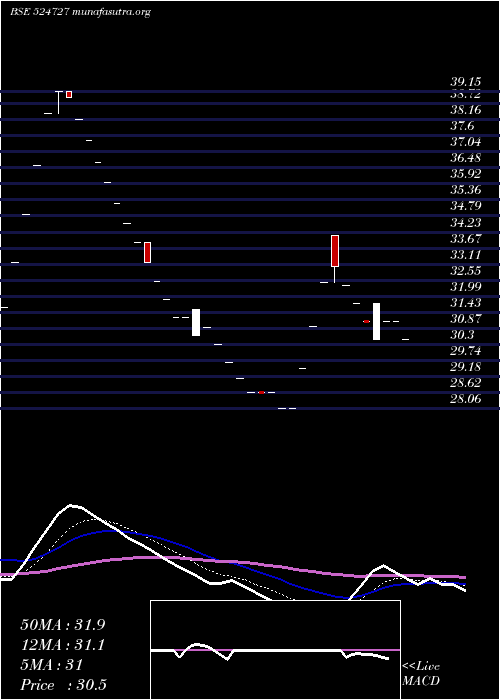Select the tall red candle topping near 34.23

[x=335, y=251]
